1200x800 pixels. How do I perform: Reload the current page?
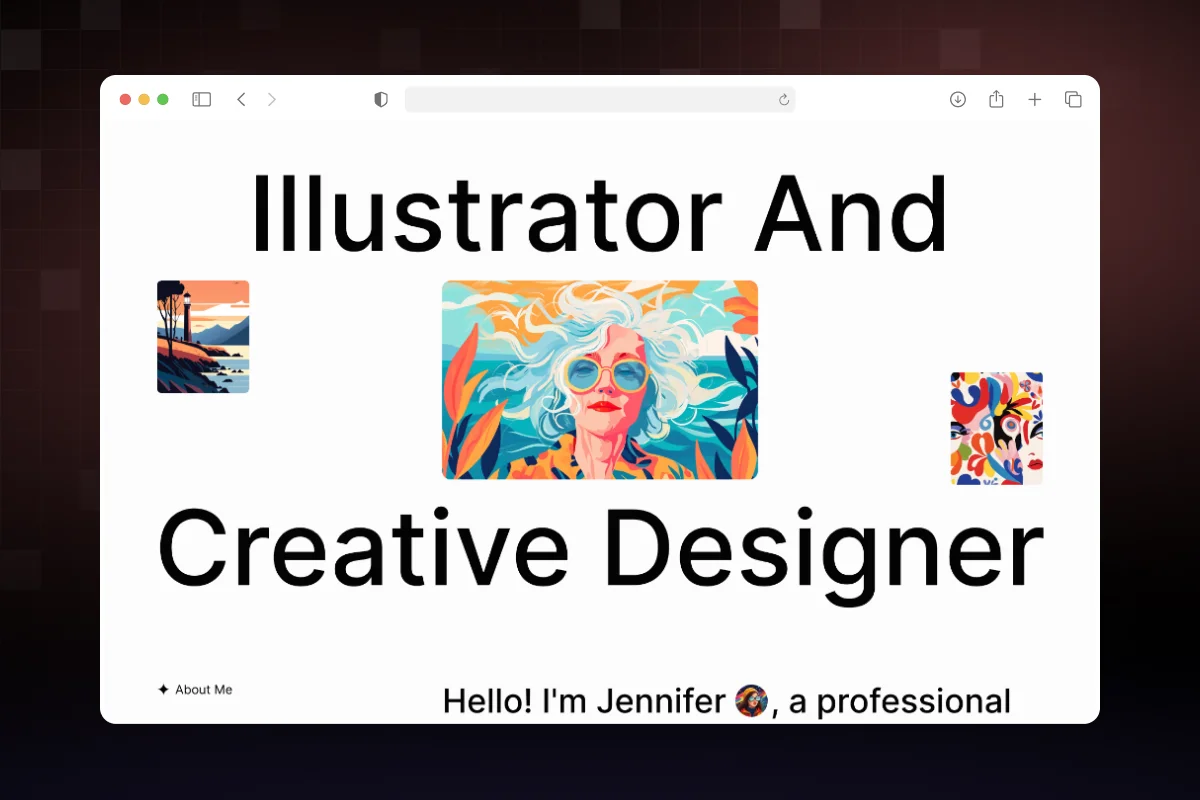pos(783,99)
